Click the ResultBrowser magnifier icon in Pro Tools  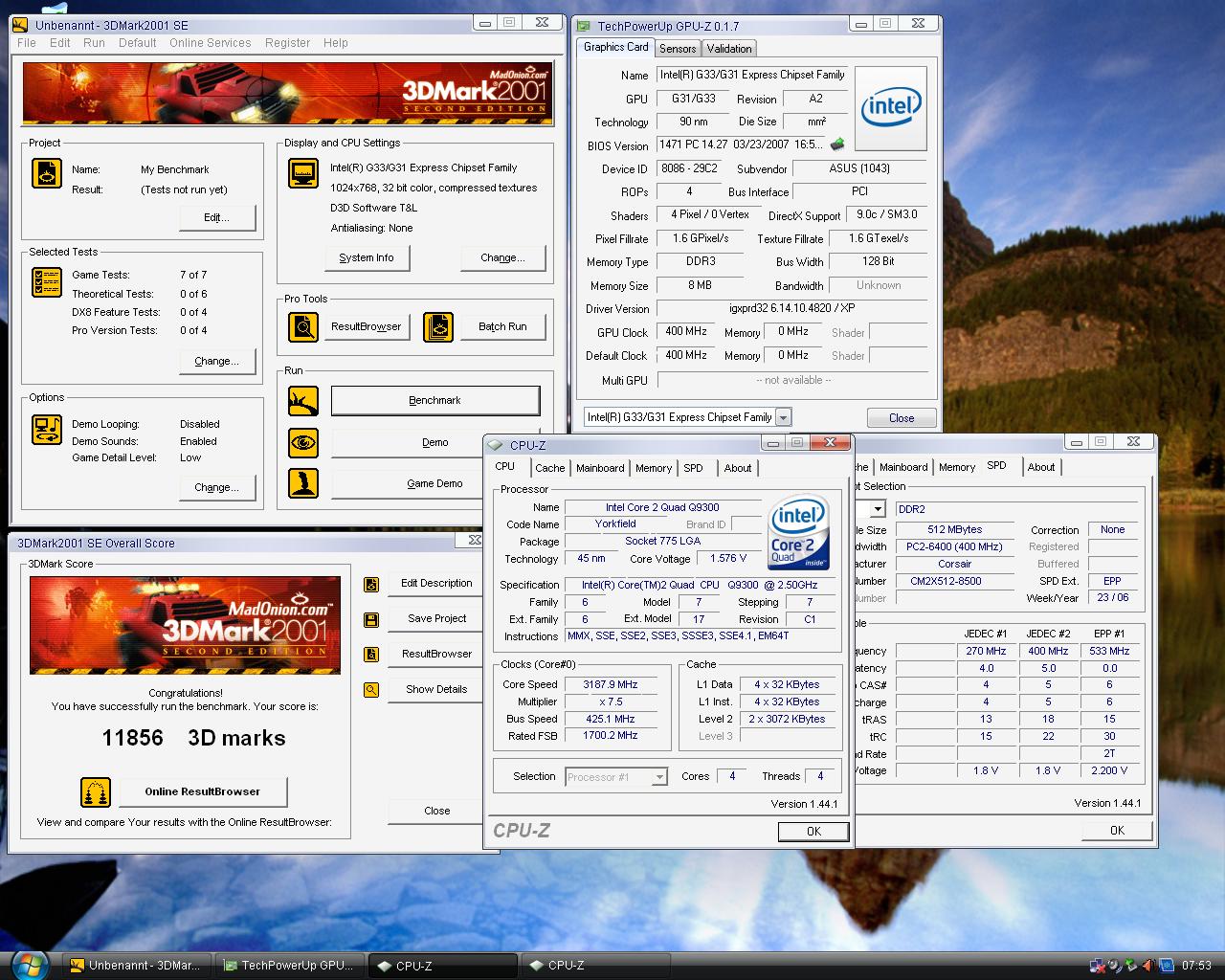click(303, 326)
